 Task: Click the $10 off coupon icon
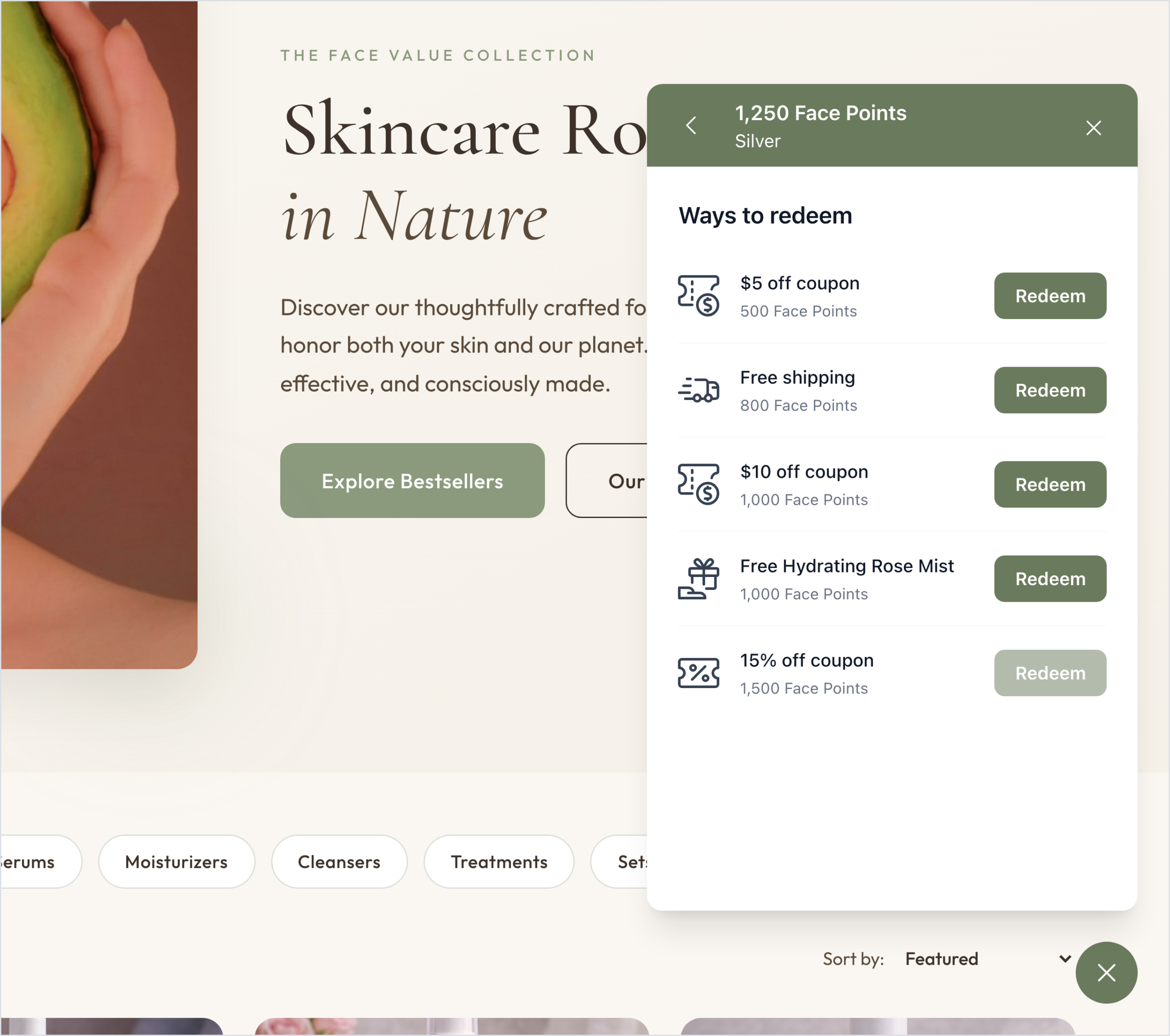(x=698, y=484)
